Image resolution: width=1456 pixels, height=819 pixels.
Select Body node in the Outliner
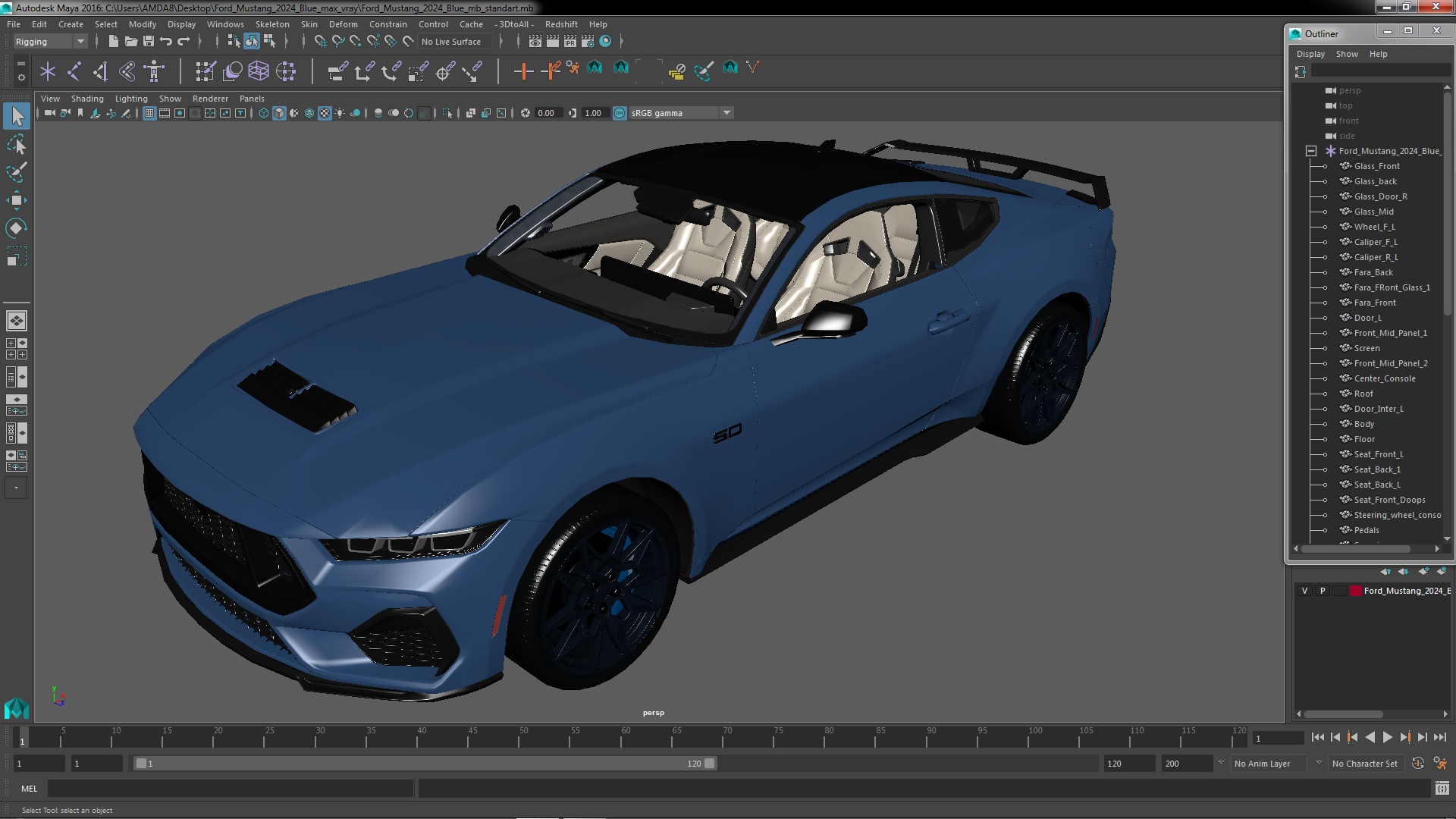1363,424
